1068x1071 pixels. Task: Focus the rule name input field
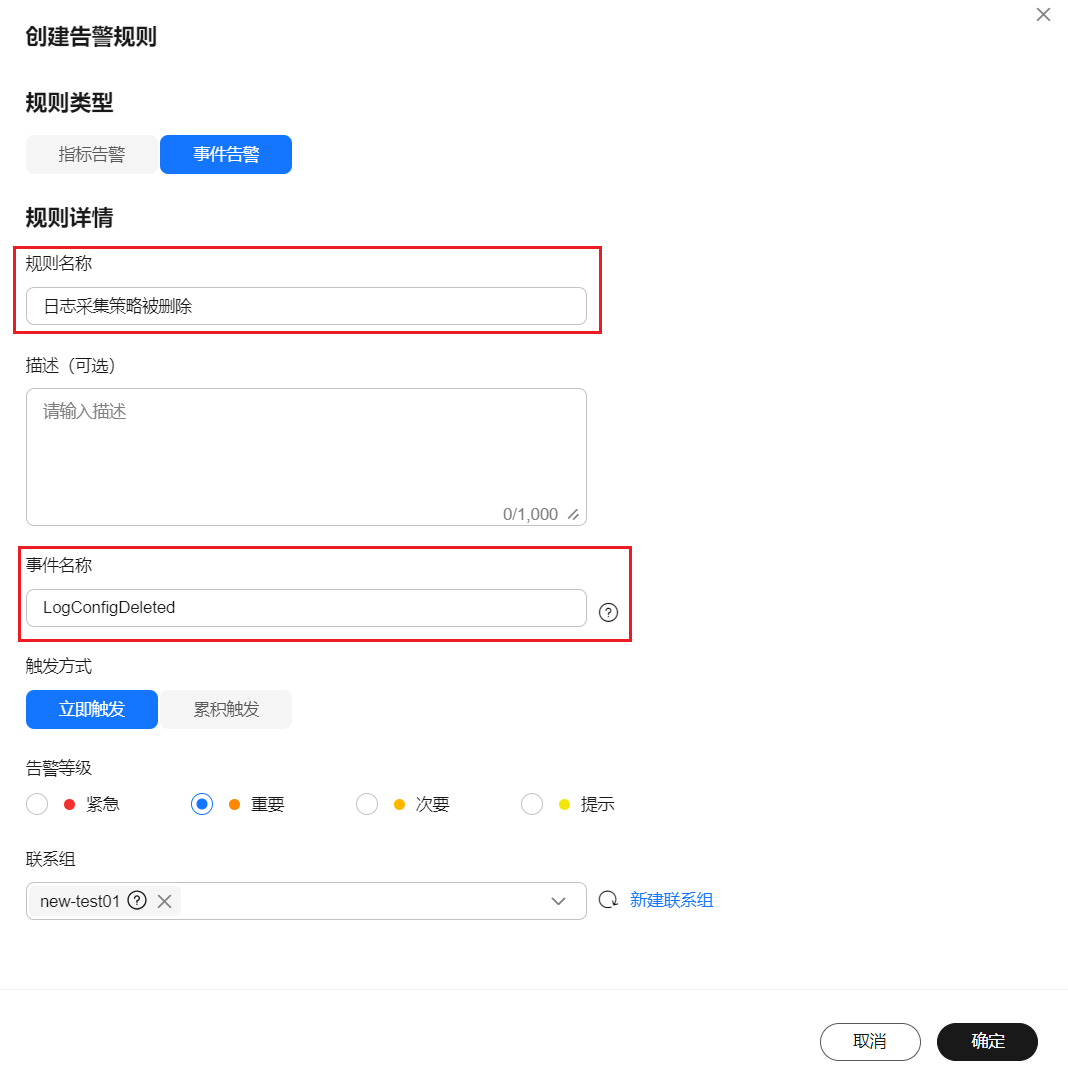pos(306,306)
